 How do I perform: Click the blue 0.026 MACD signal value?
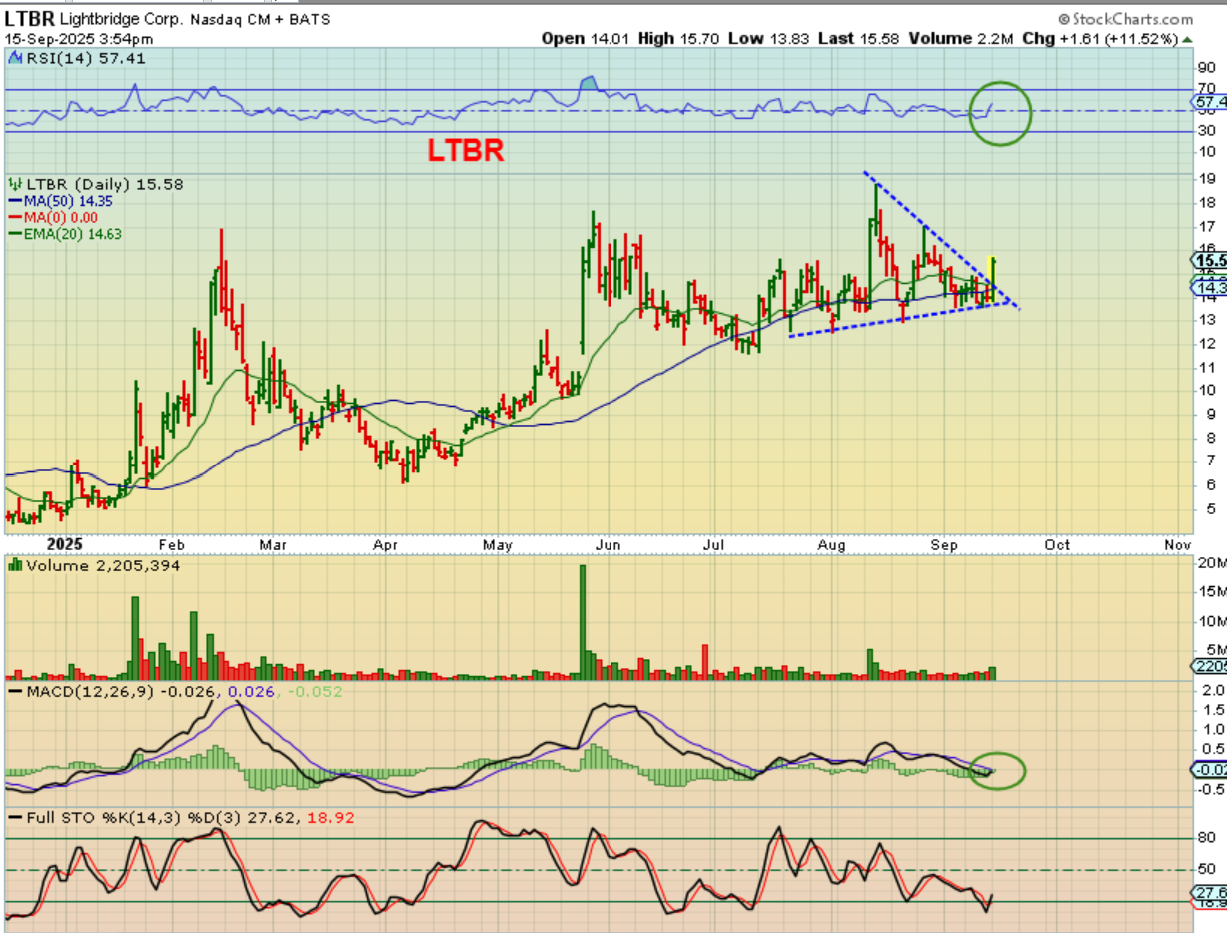coord(251,691)
